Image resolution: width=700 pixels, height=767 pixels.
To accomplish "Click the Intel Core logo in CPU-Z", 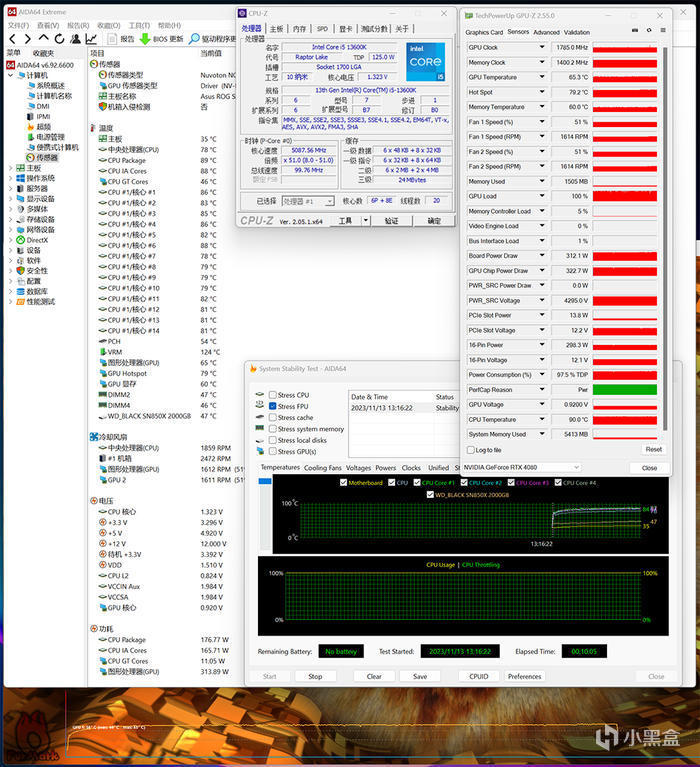I will [x=425, y=62].
